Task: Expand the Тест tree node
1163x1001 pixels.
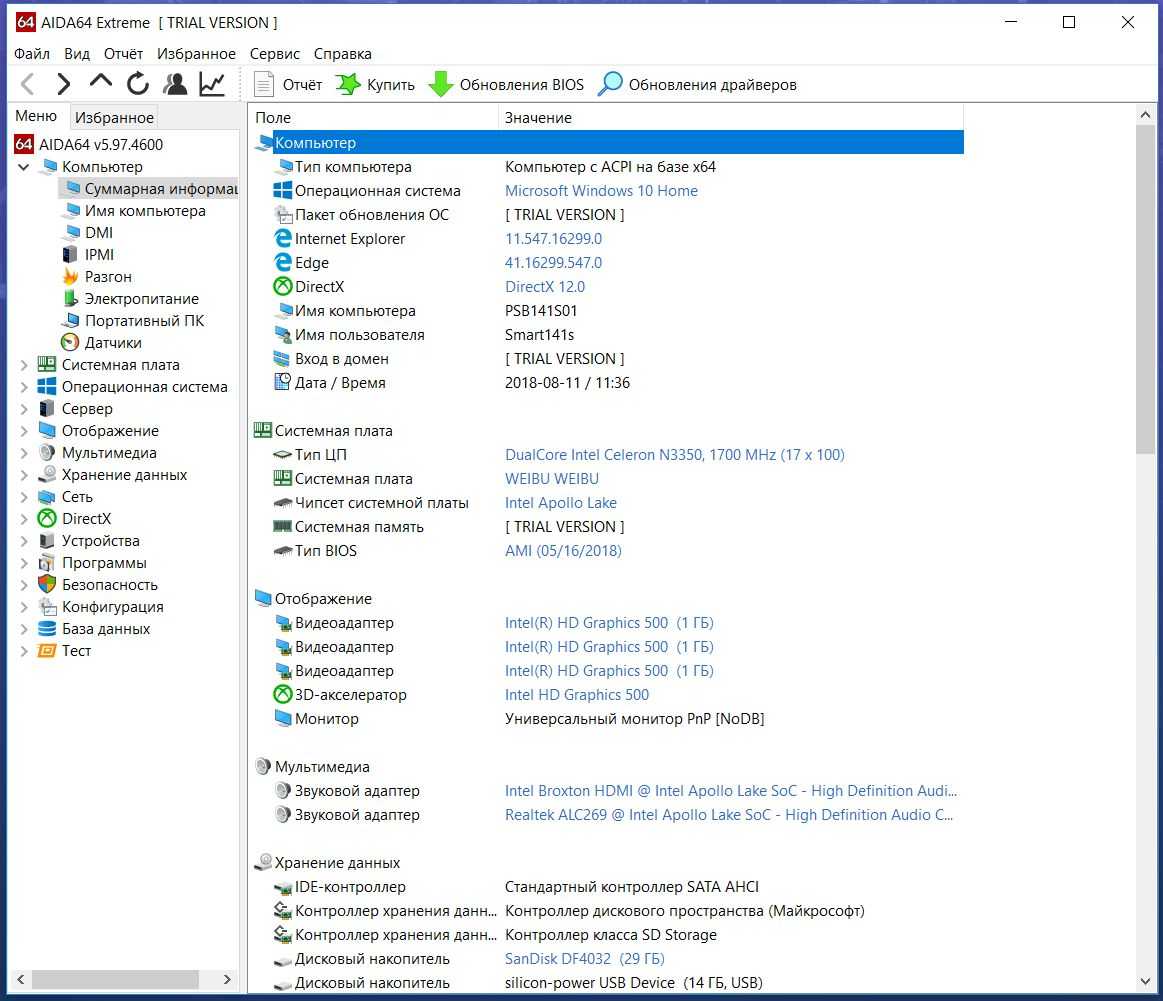Action: point(24,651)
